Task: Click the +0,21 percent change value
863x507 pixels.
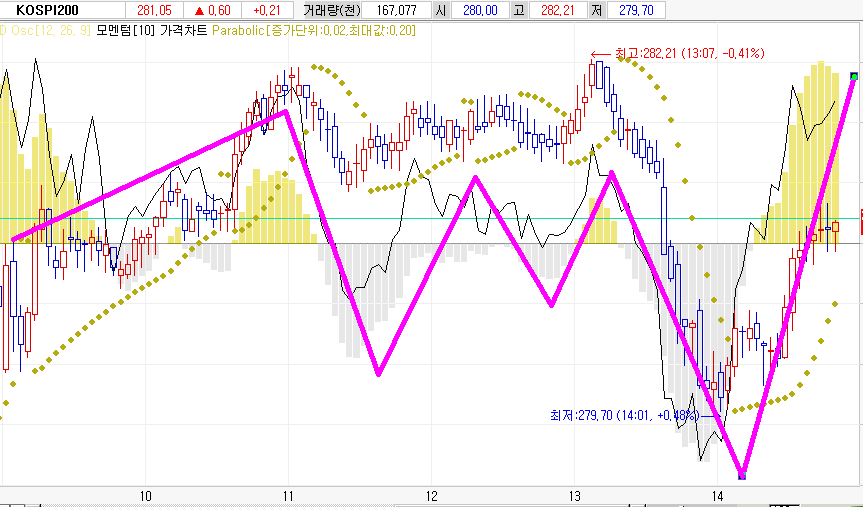Action: (x=265, y=10)
